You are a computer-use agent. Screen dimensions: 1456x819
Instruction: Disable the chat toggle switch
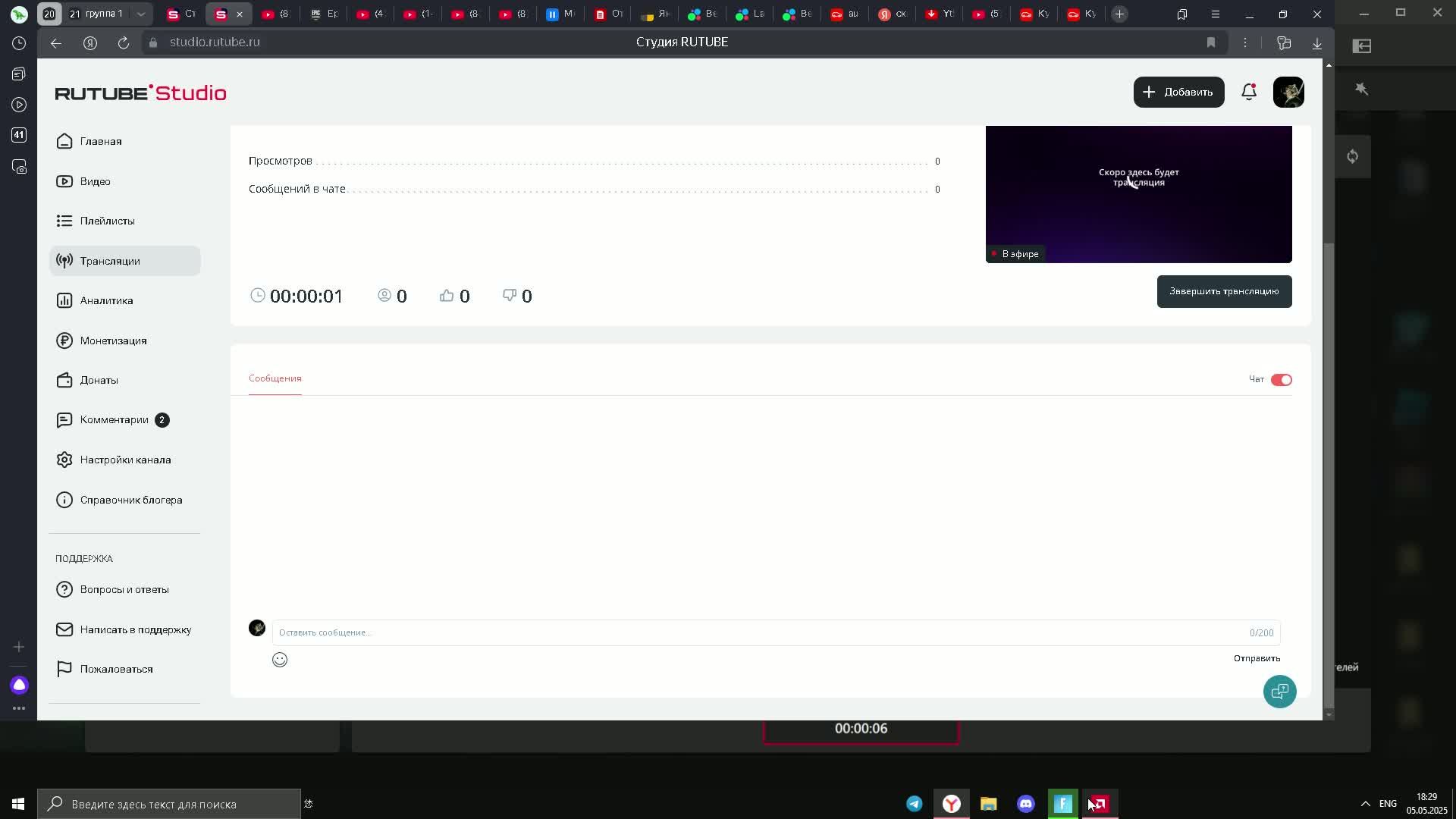pyautogui.click(x=1281, y=380)
